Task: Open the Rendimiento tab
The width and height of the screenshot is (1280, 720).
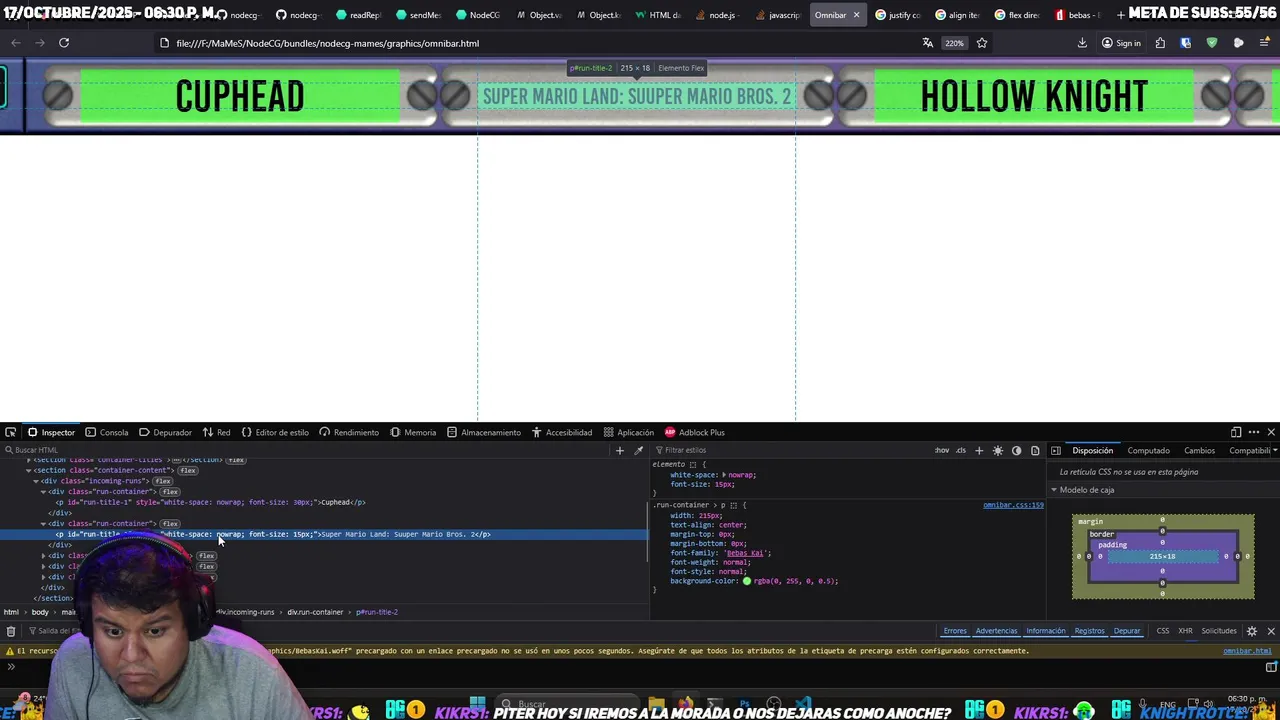Action: click(x=349, y=432)
